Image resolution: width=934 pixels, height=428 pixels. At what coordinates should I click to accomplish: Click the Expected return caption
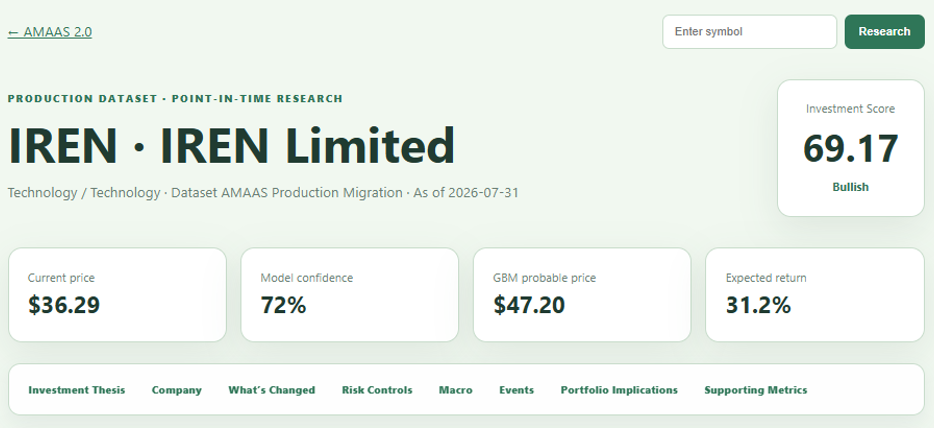coord(766,278)
